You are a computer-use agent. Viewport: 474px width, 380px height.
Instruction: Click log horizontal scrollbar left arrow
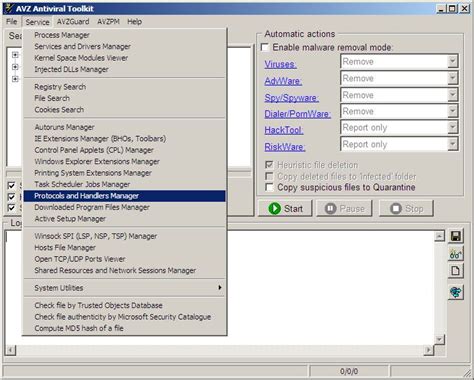pos(11,350)
